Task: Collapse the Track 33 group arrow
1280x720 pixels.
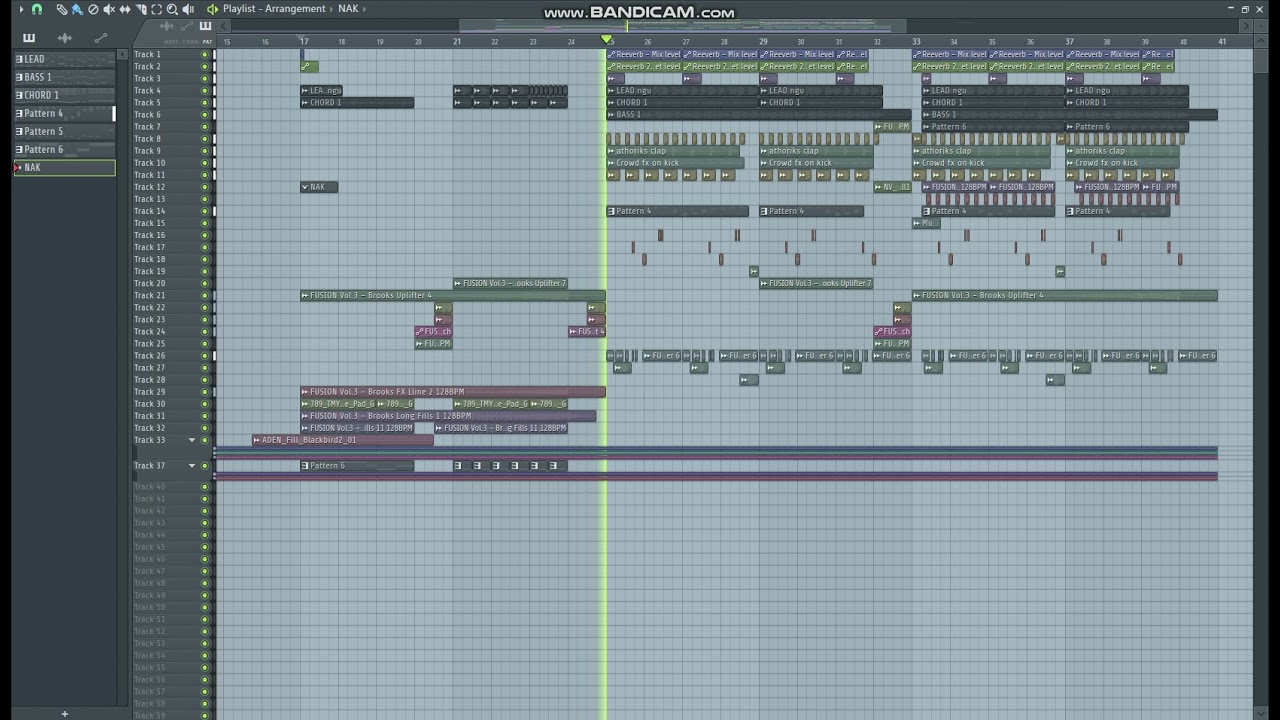Action: 192,440
